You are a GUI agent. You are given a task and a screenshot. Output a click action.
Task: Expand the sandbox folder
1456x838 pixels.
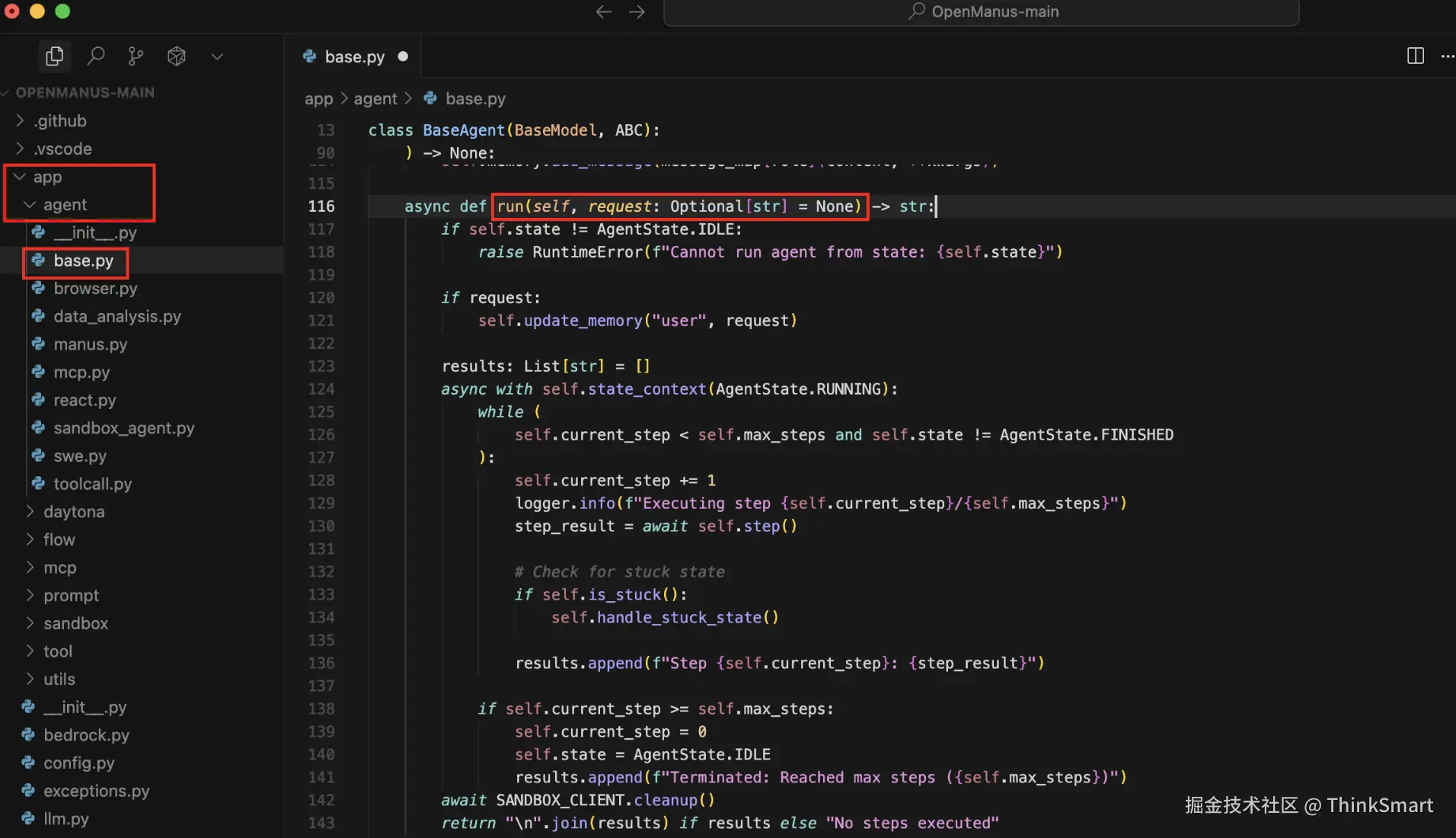click(75, 624)
